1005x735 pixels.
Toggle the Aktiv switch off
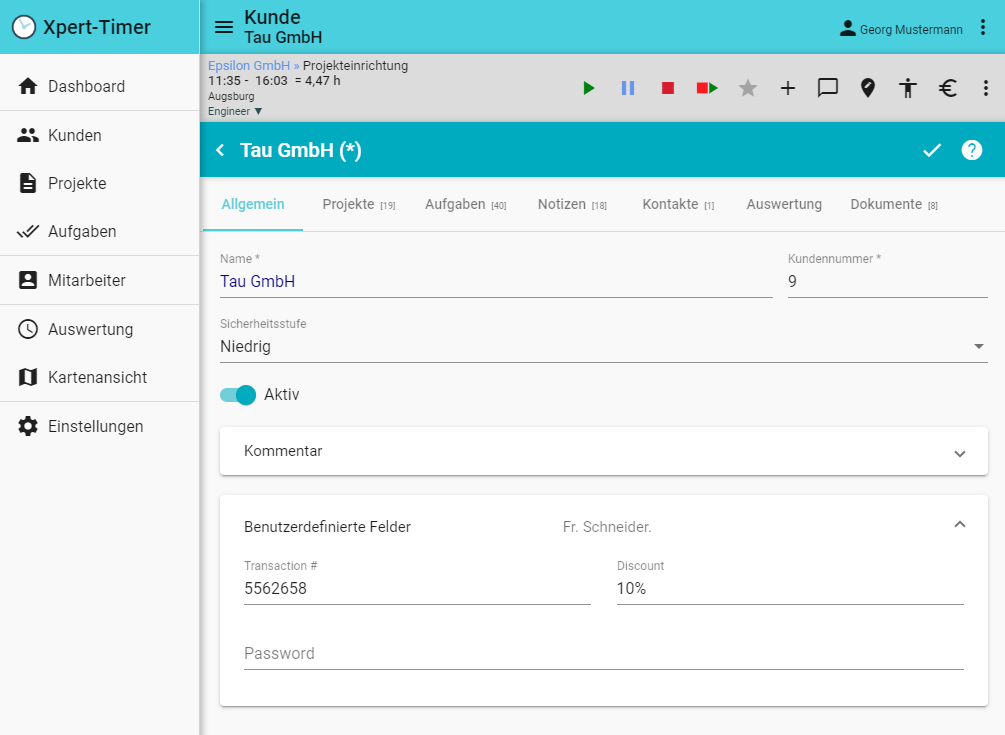pos(239,395)
